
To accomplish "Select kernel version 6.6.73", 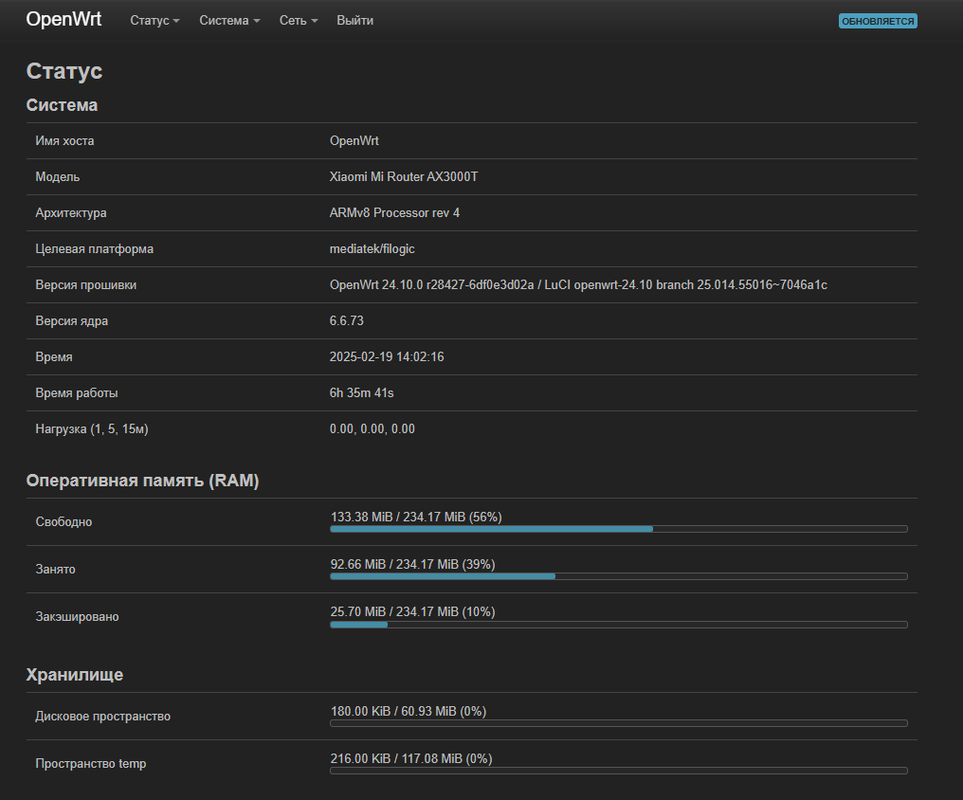I will (x=346, y=321).
